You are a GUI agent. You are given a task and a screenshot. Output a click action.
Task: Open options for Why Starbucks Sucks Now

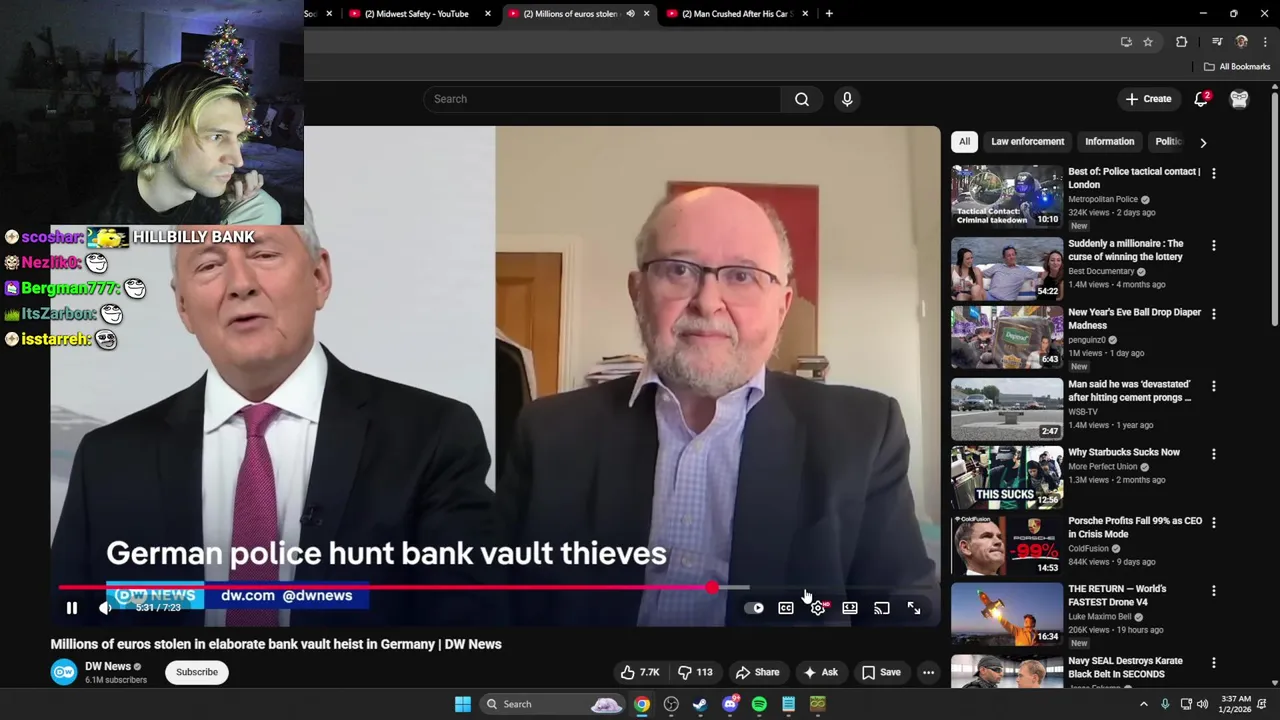click(1214, 454)
